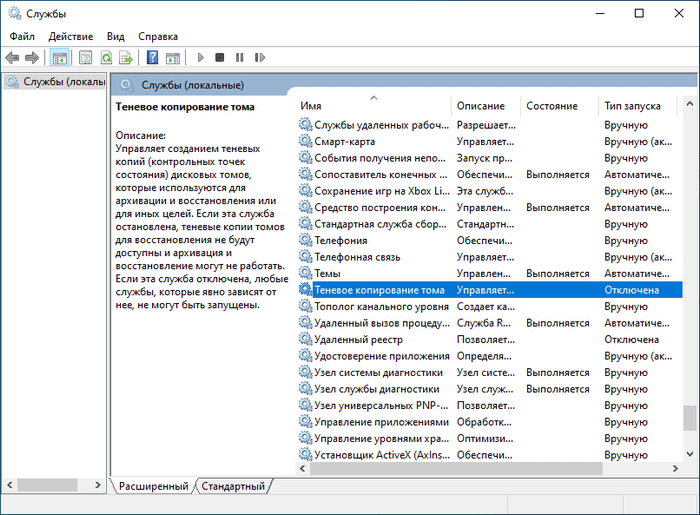The image size is (700, 515).
Task: Select the Службы удаленных рабоч... service row
Action: click(x=490, y=125)
